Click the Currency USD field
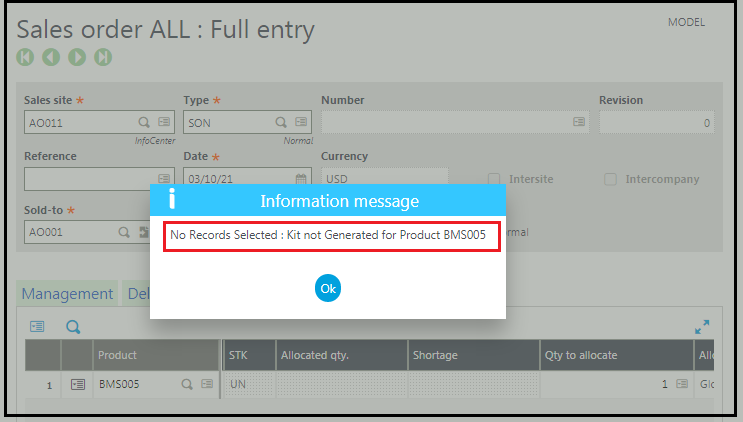Viewport: 743px width, 422px height. coord(384,178)
